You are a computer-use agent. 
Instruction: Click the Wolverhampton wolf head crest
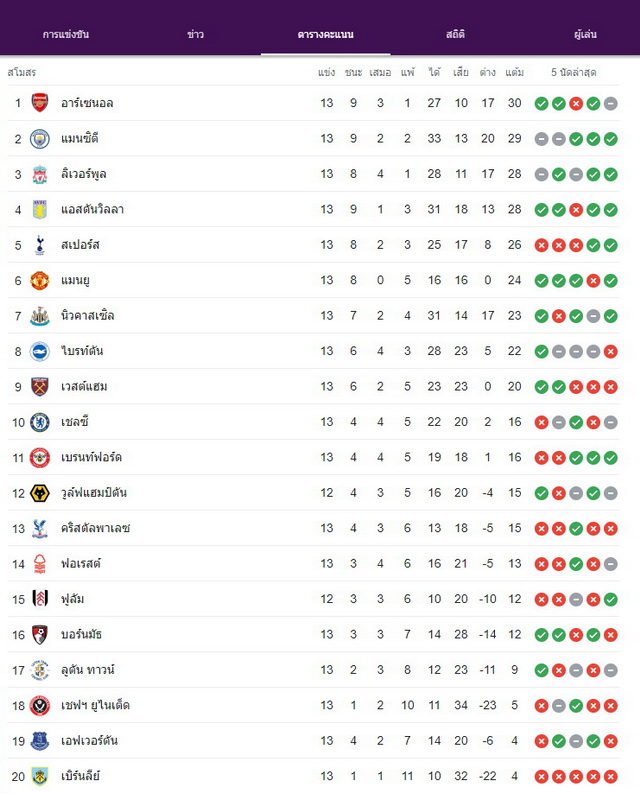click(39, 493)
